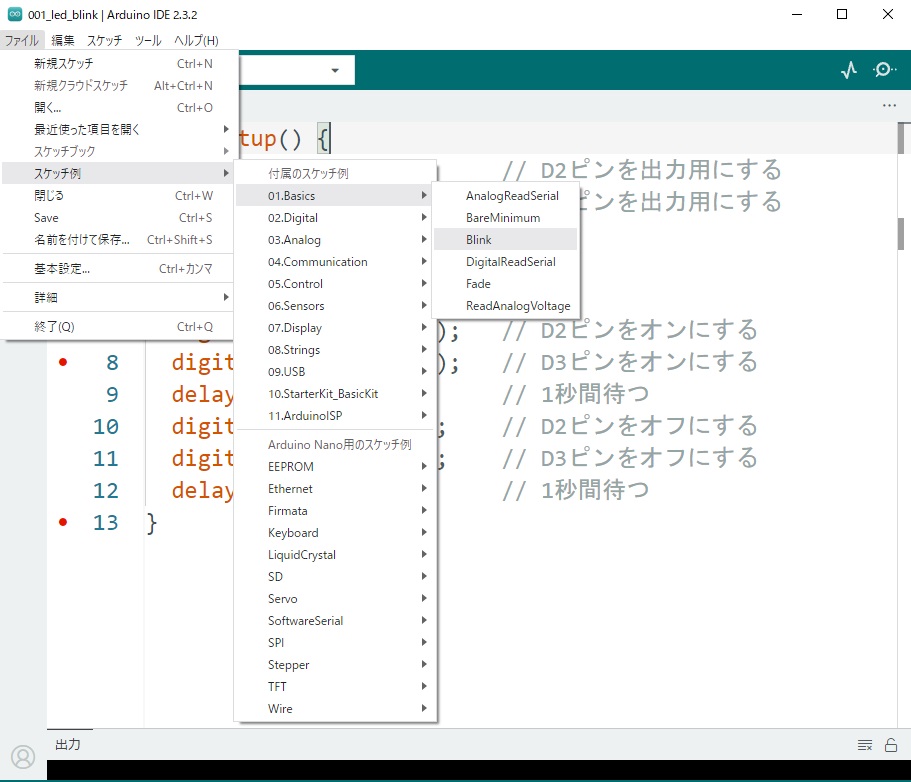Load the ReadAnalogVoltage example
This screenshot has height=782, width=911.
click(x=505, y=306)
